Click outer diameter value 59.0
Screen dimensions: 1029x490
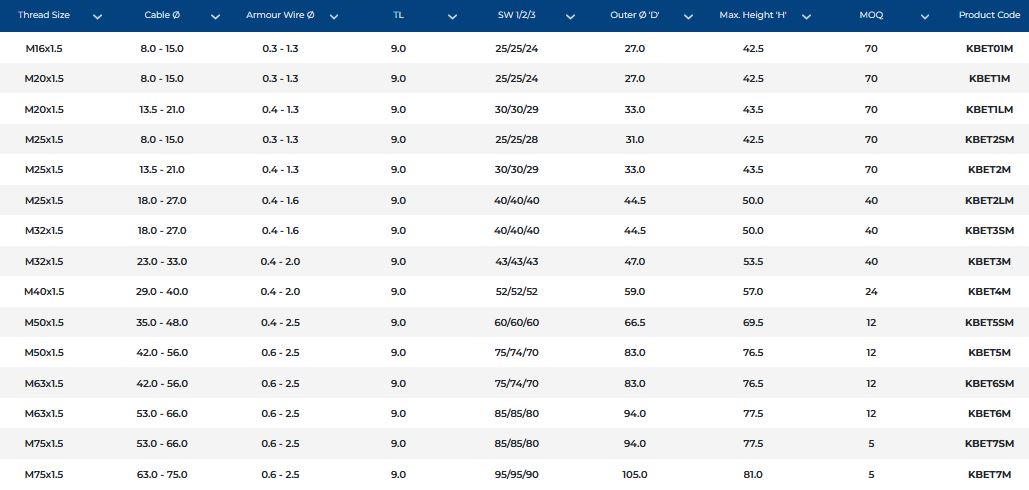tap(635, 292)
